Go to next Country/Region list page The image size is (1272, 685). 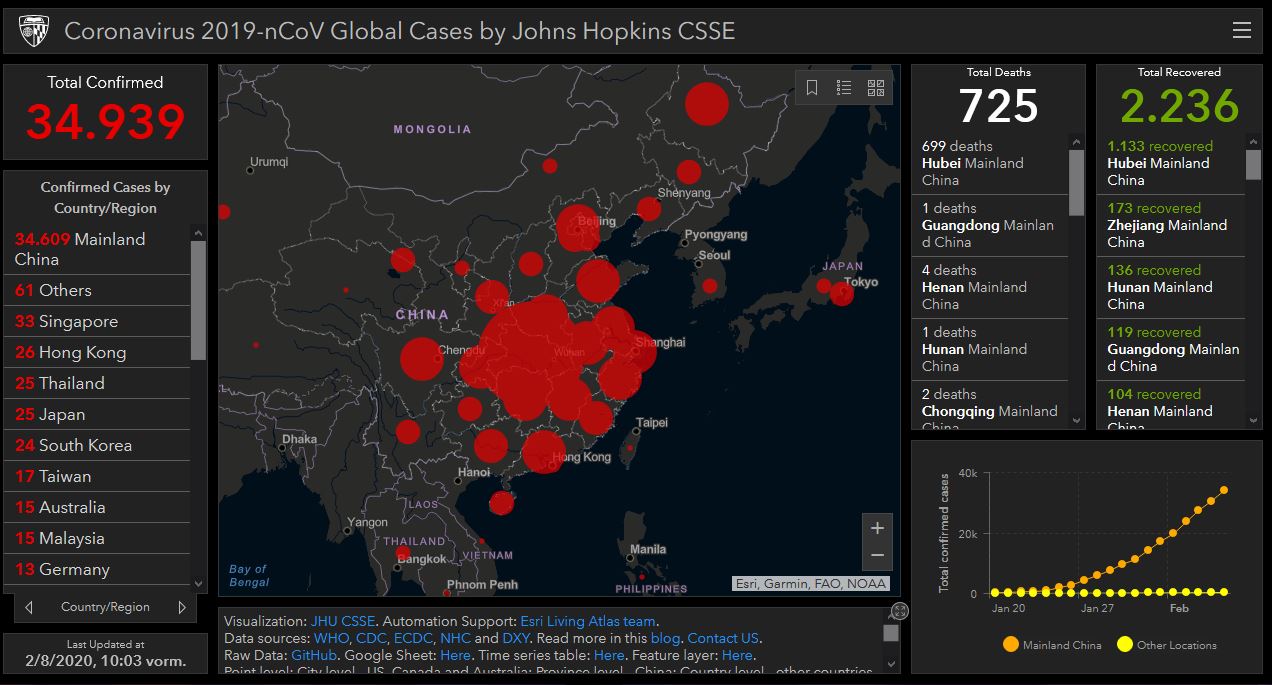[x=182, y=607]
